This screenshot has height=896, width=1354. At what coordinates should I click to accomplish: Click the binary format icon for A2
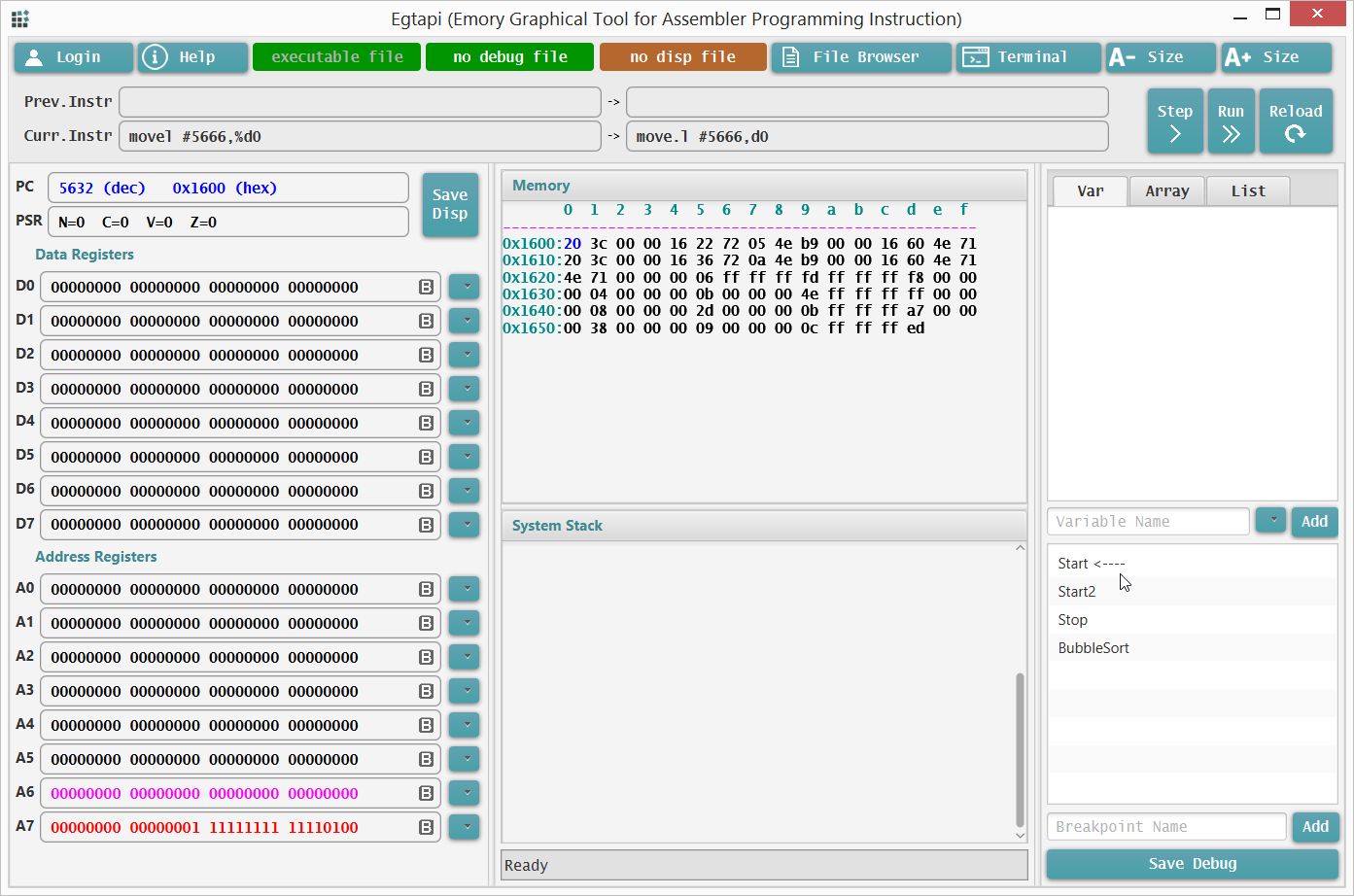pos(426,657)
